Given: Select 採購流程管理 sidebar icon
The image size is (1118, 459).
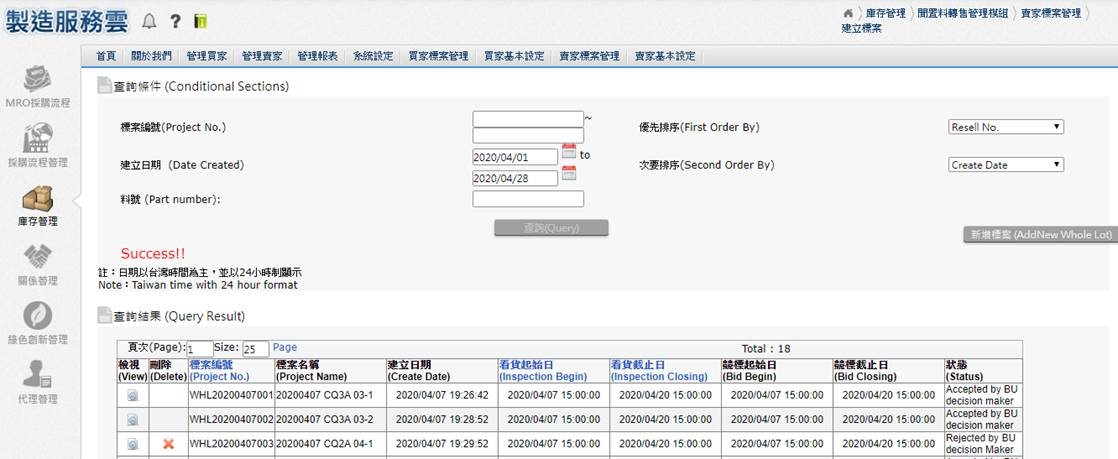Looking at the screenshot, I should point(39,138).
